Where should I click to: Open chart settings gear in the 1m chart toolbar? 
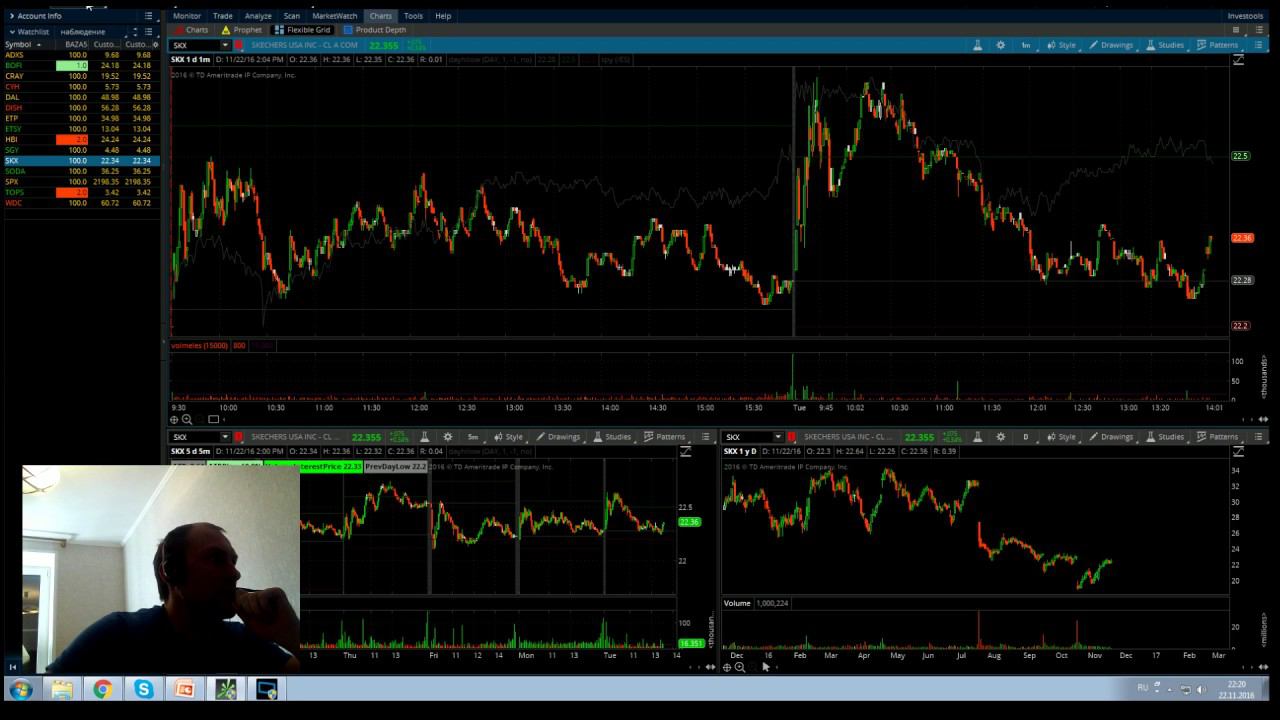tap(1001, 45)
